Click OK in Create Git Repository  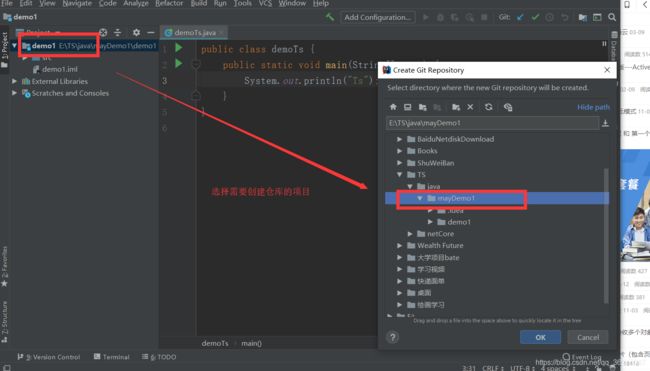pos(541,337)
